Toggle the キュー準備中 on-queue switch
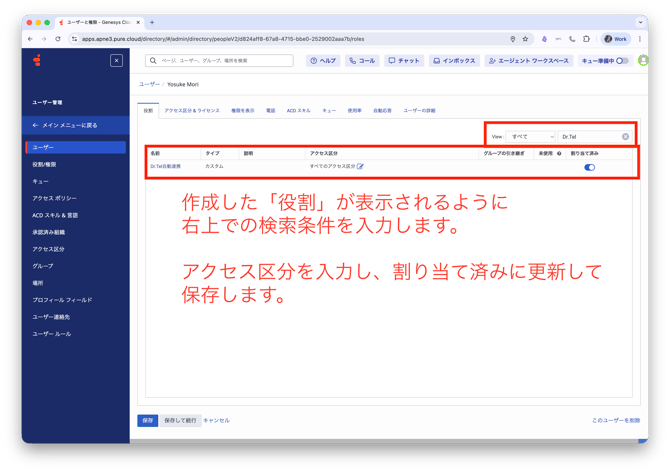 pyautogui.click(x=622, y=61)
